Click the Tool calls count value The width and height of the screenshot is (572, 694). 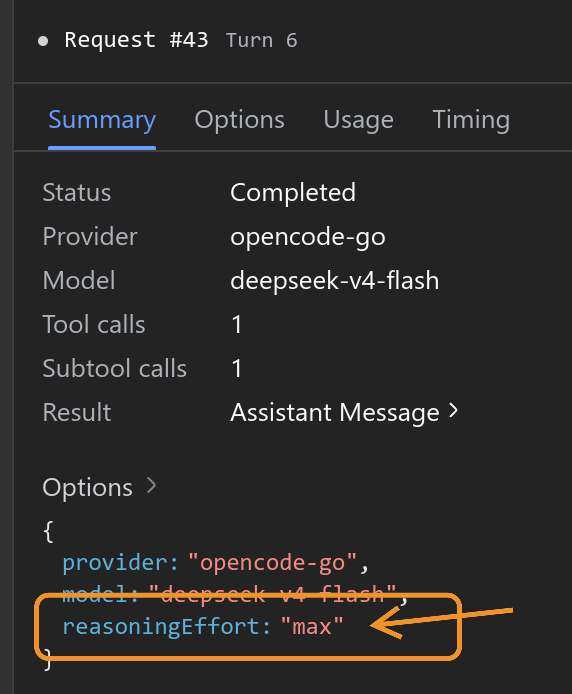point(237,324)
